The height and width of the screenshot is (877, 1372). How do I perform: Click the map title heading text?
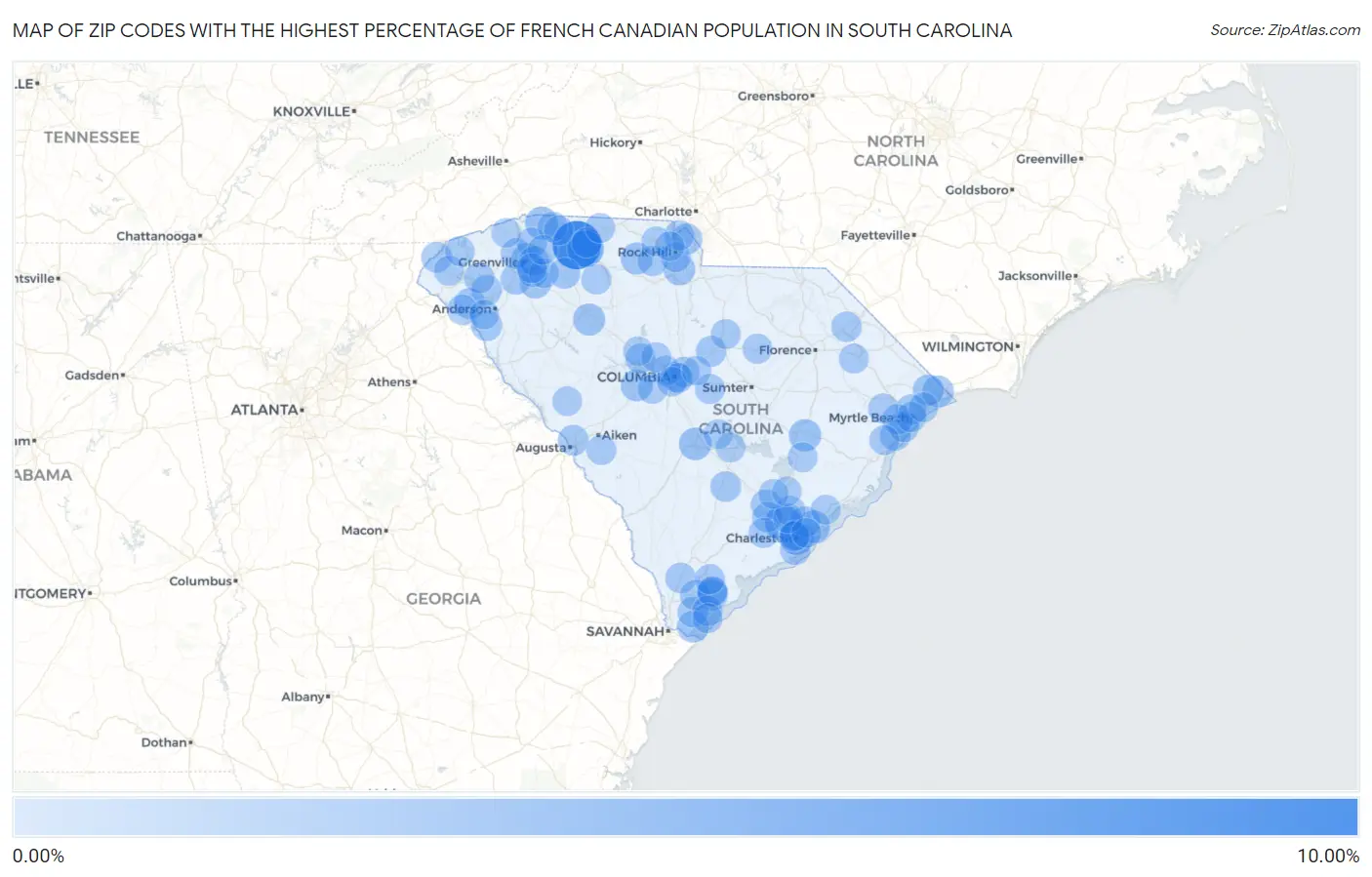coord(512,30)
